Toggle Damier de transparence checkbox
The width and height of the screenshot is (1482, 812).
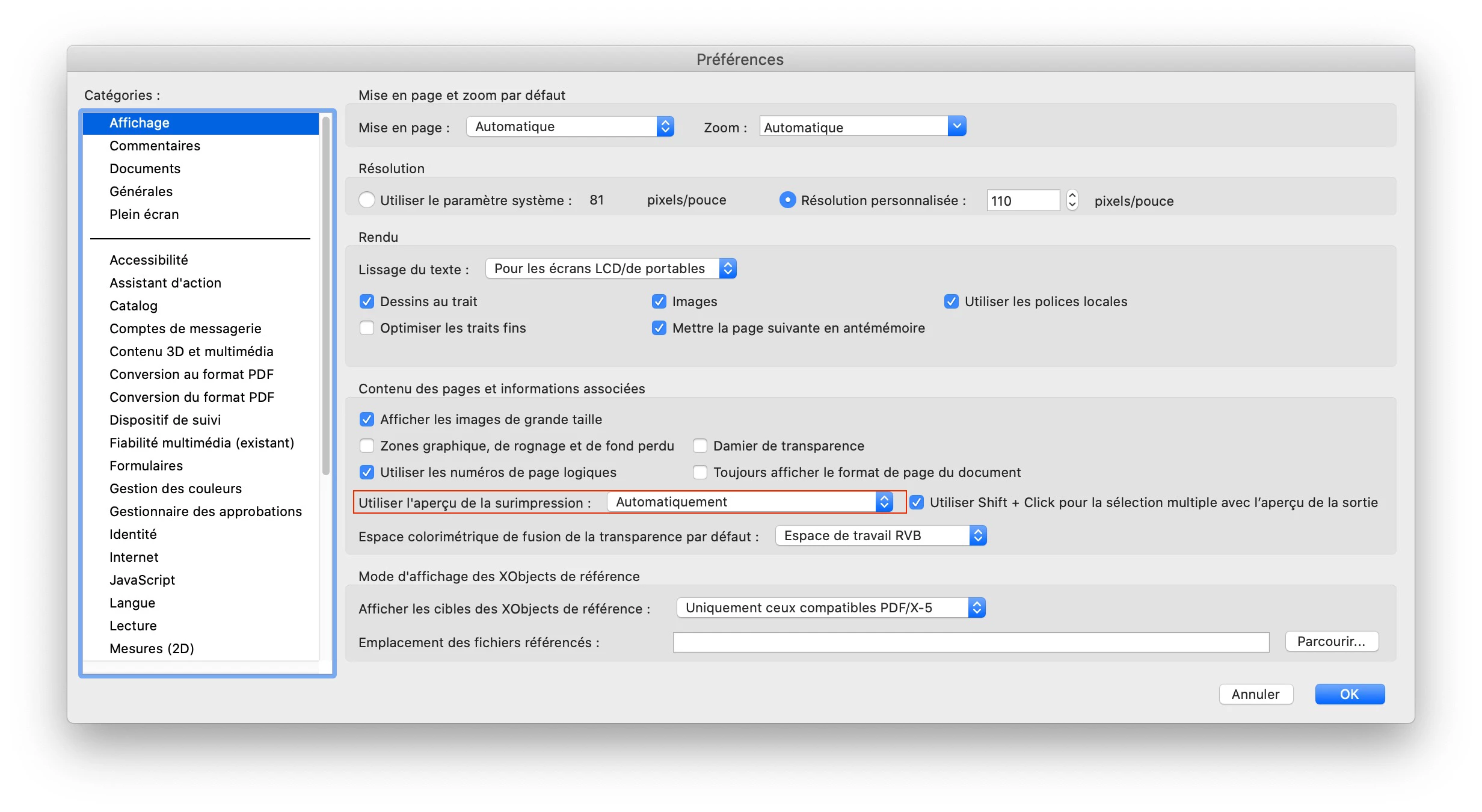point(700,446)
